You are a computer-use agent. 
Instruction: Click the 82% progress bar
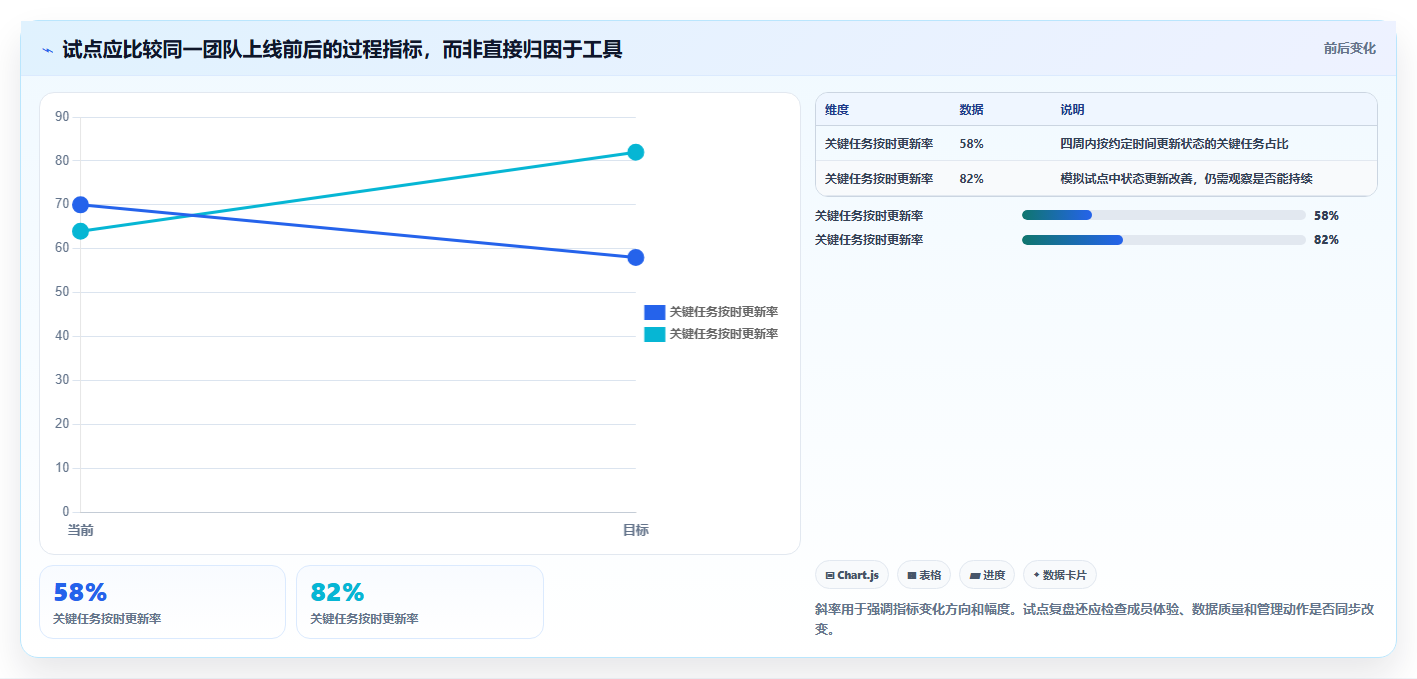pos(1164,239)
